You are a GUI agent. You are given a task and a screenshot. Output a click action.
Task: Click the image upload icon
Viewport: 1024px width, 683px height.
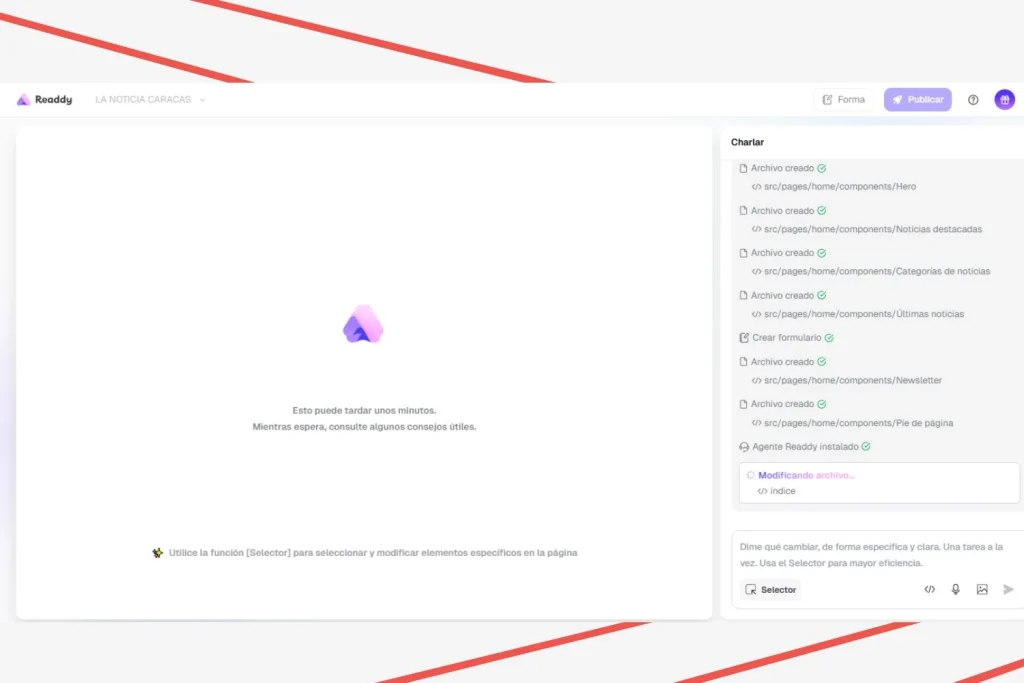(x=982, y=590)
